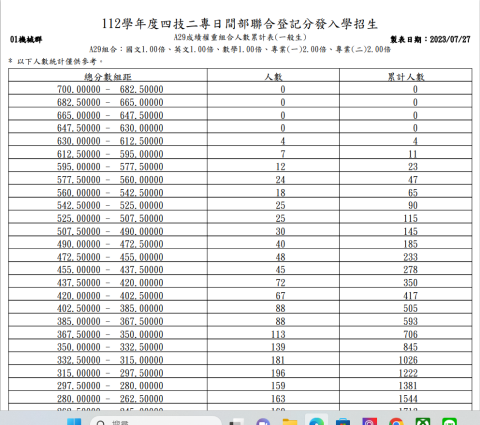Click the title 112學年度四技二專日間部聯合登記分發入學招生
This screenshot has width=480, height=425.
[239, 24]
